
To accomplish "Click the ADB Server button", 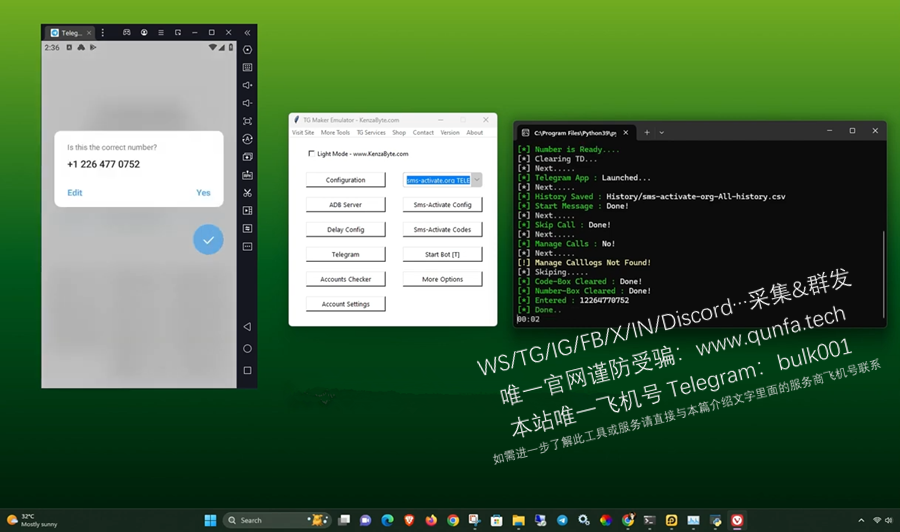I will coord(346,204).
